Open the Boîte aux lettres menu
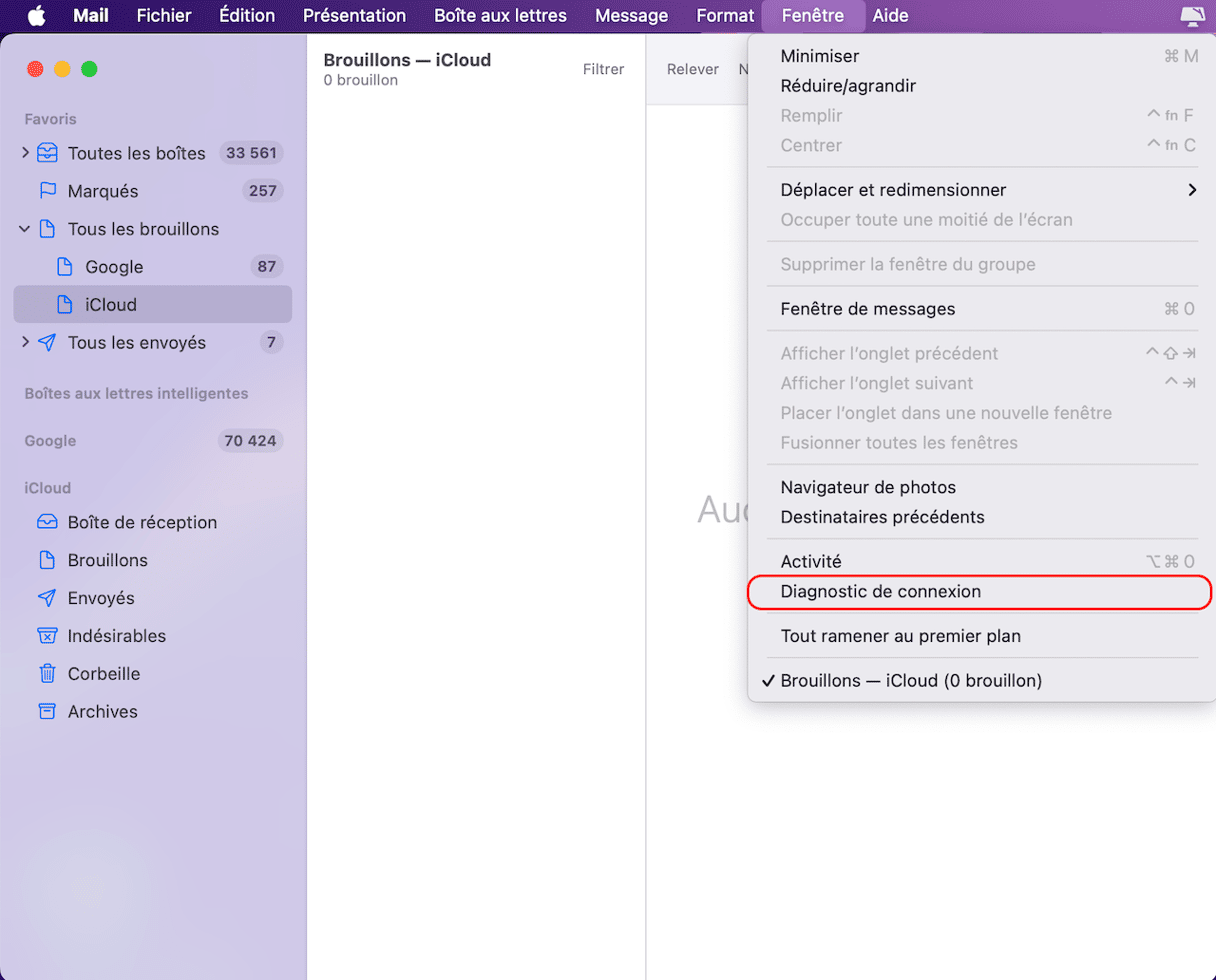Screen dimensions: 1216x980 coord(500,15)
